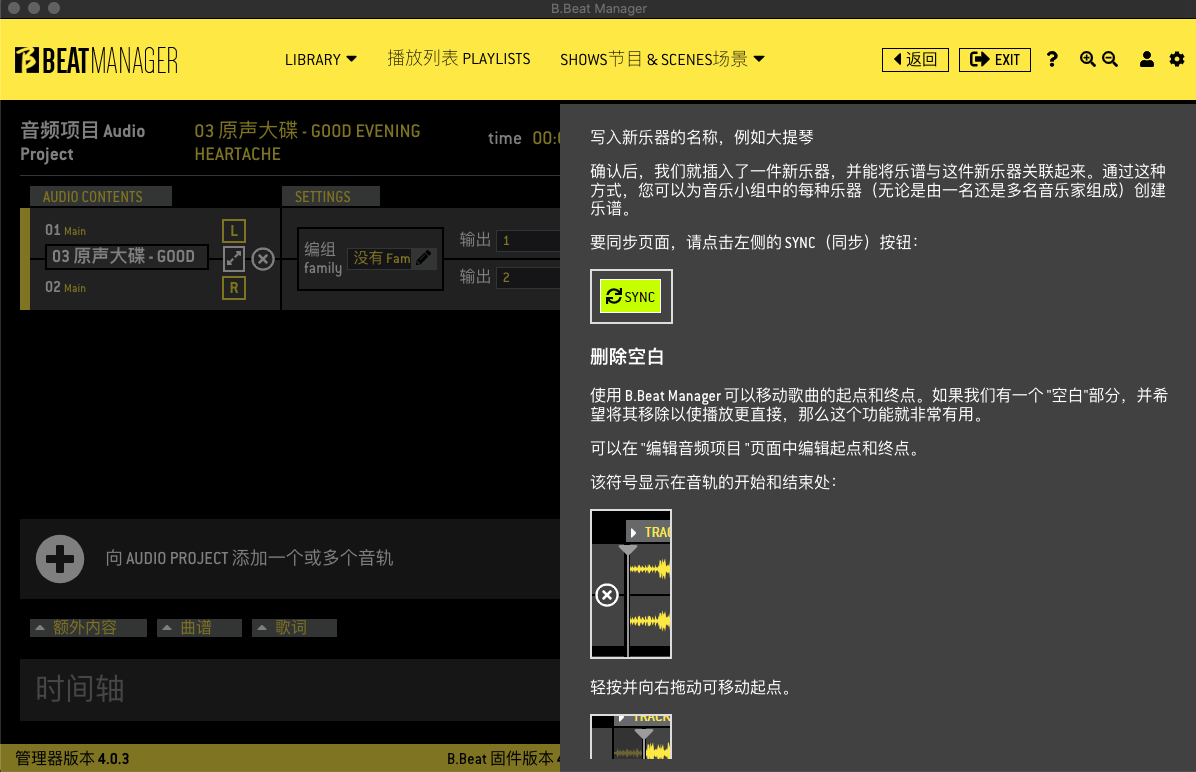Open SHOWS节目 & SCENES场景 dropdown

tap(662, 60)
